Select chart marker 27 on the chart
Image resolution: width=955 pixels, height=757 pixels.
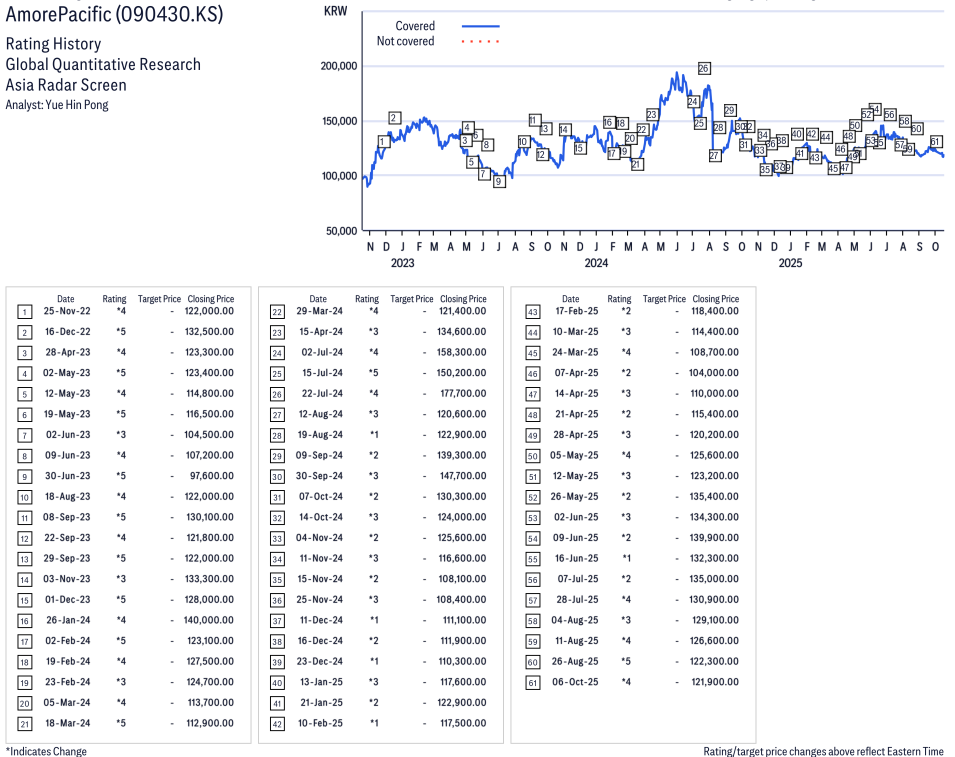714,156
